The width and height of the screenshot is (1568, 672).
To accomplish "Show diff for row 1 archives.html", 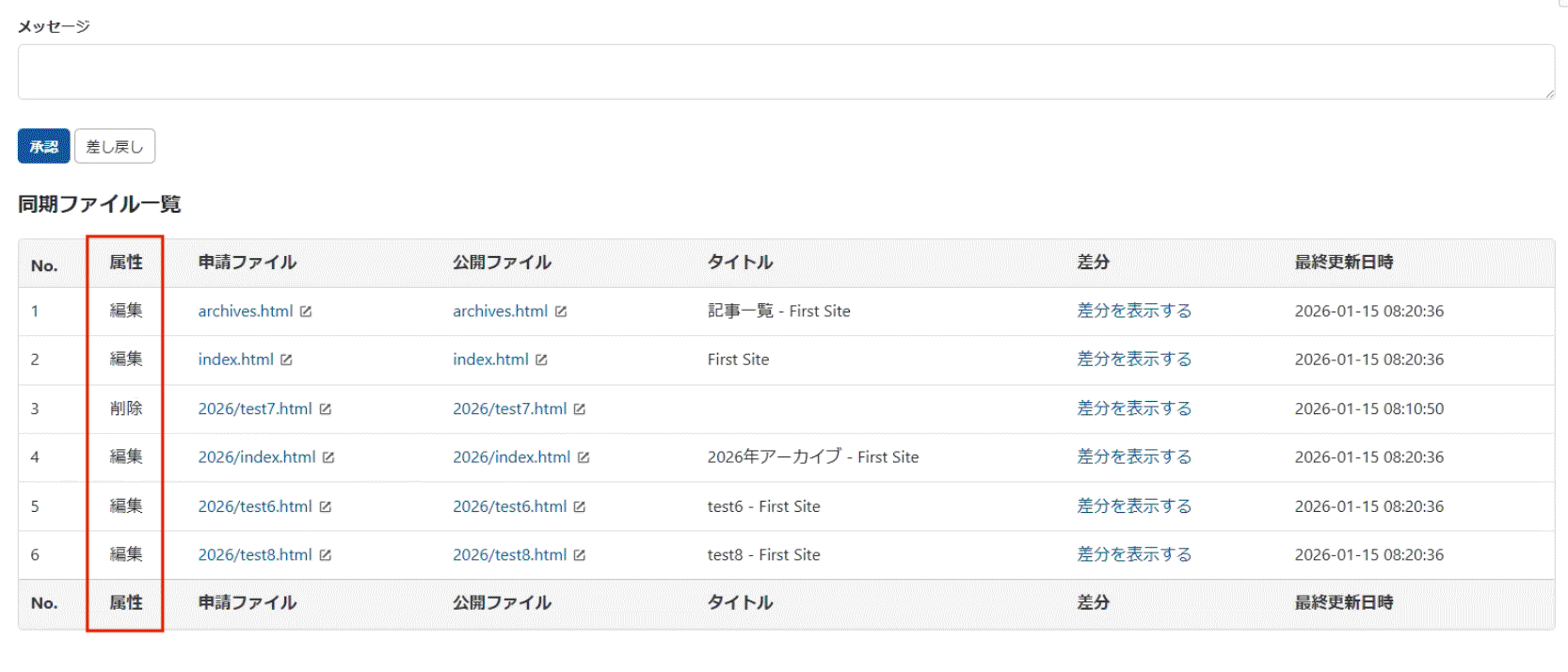I will click(x=1133, y=311).
